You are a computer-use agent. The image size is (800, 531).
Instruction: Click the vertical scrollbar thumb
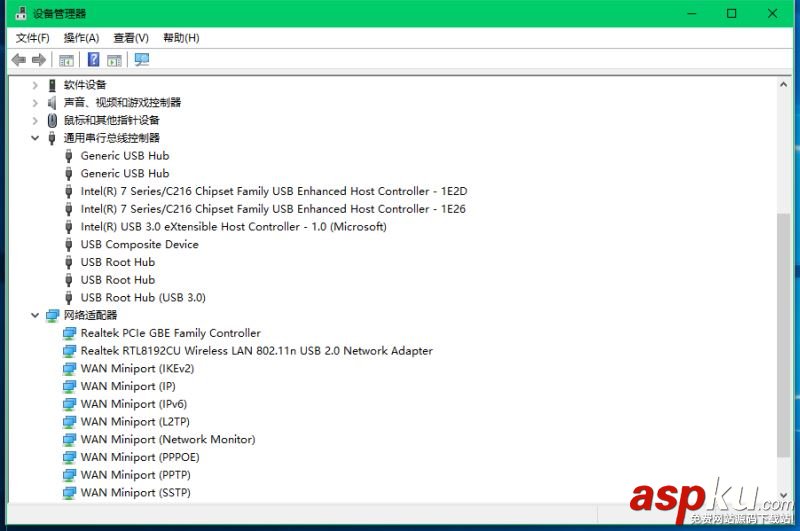pyautogui.click(x=784, y=335)
